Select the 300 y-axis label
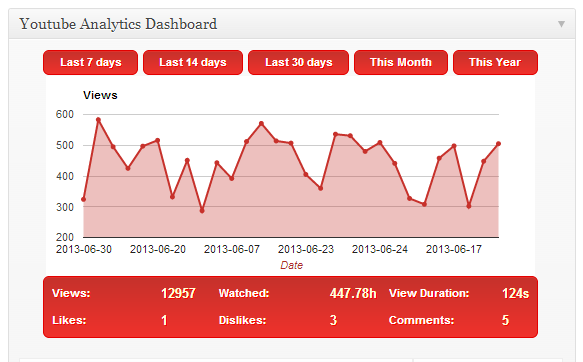The width and height of the screenshot is (583, 362). click(x=65, y=207)
